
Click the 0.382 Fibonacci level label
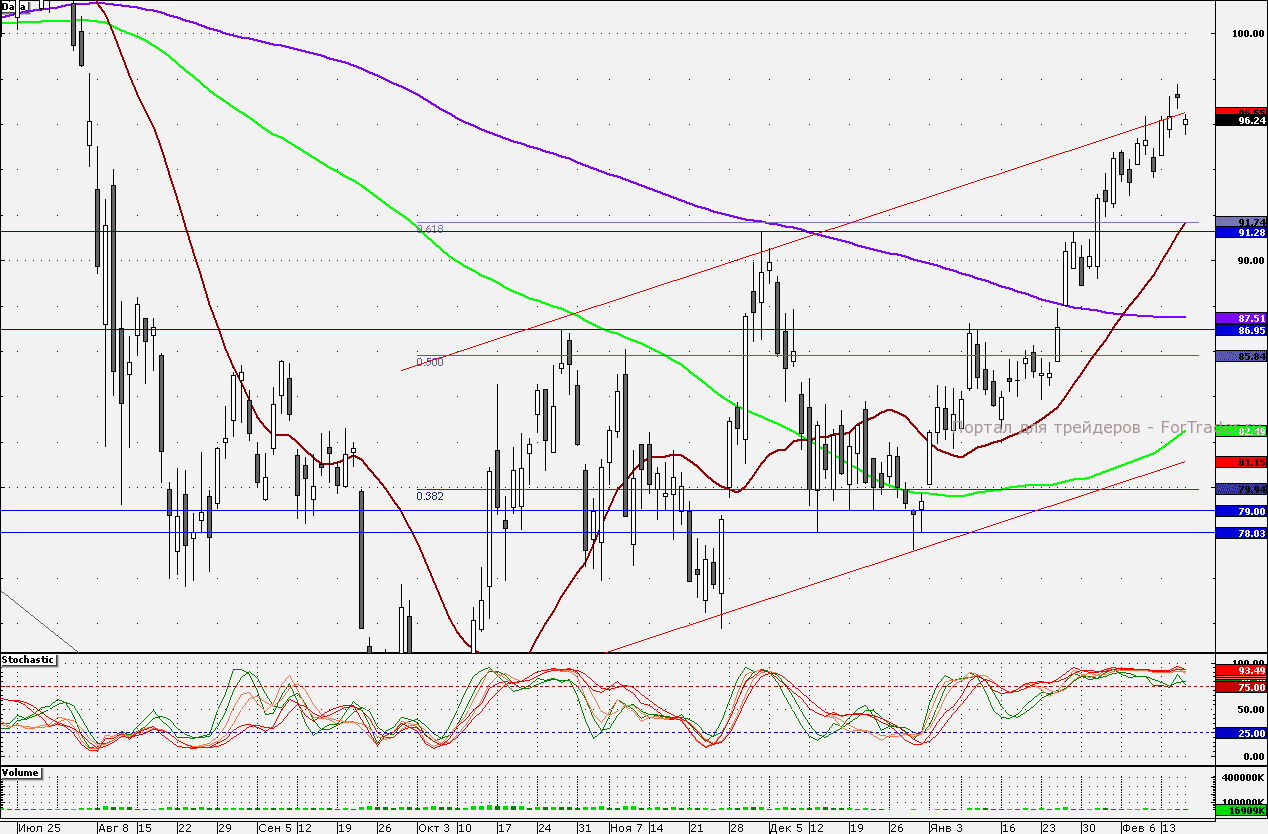coord(430,495)
